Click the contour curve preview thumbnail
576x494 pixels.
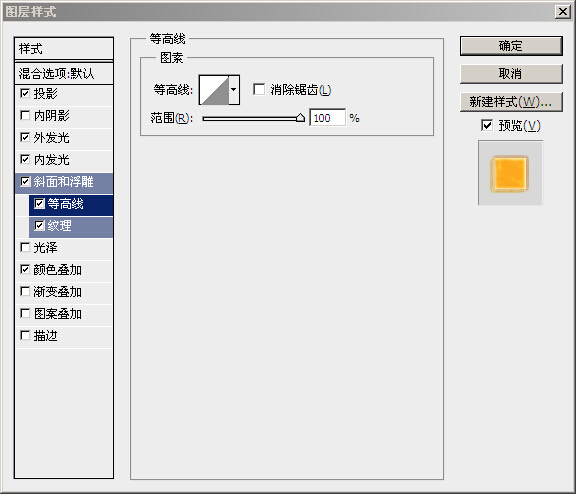[x=214, y=90]
